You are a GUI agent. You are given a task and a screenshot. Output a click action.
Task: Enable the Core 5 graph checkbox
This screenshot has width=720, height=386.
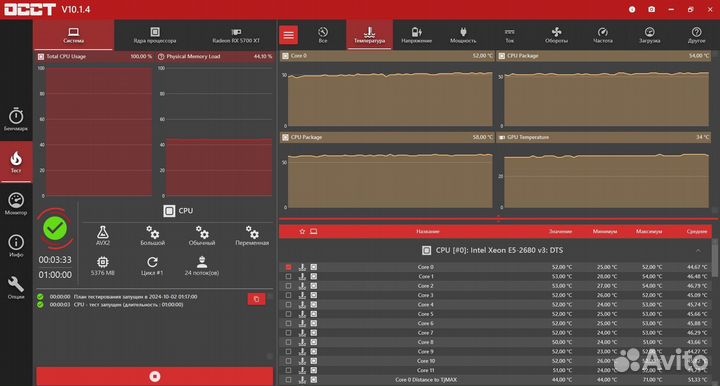(288, 314)
